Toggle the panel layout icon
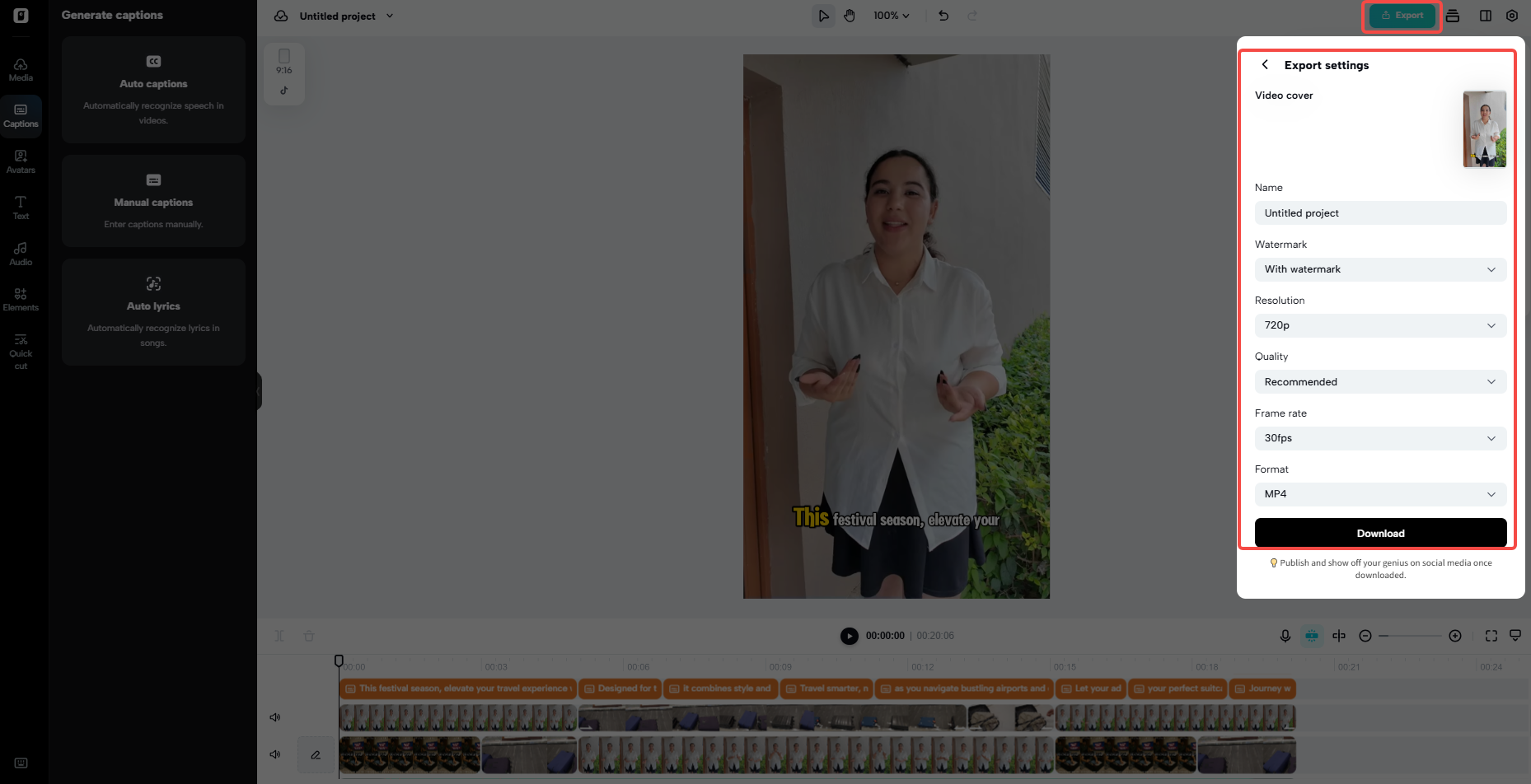The width and height of the screenshot is (1531, 784). pyautogui.click(x=1486, y=16)
